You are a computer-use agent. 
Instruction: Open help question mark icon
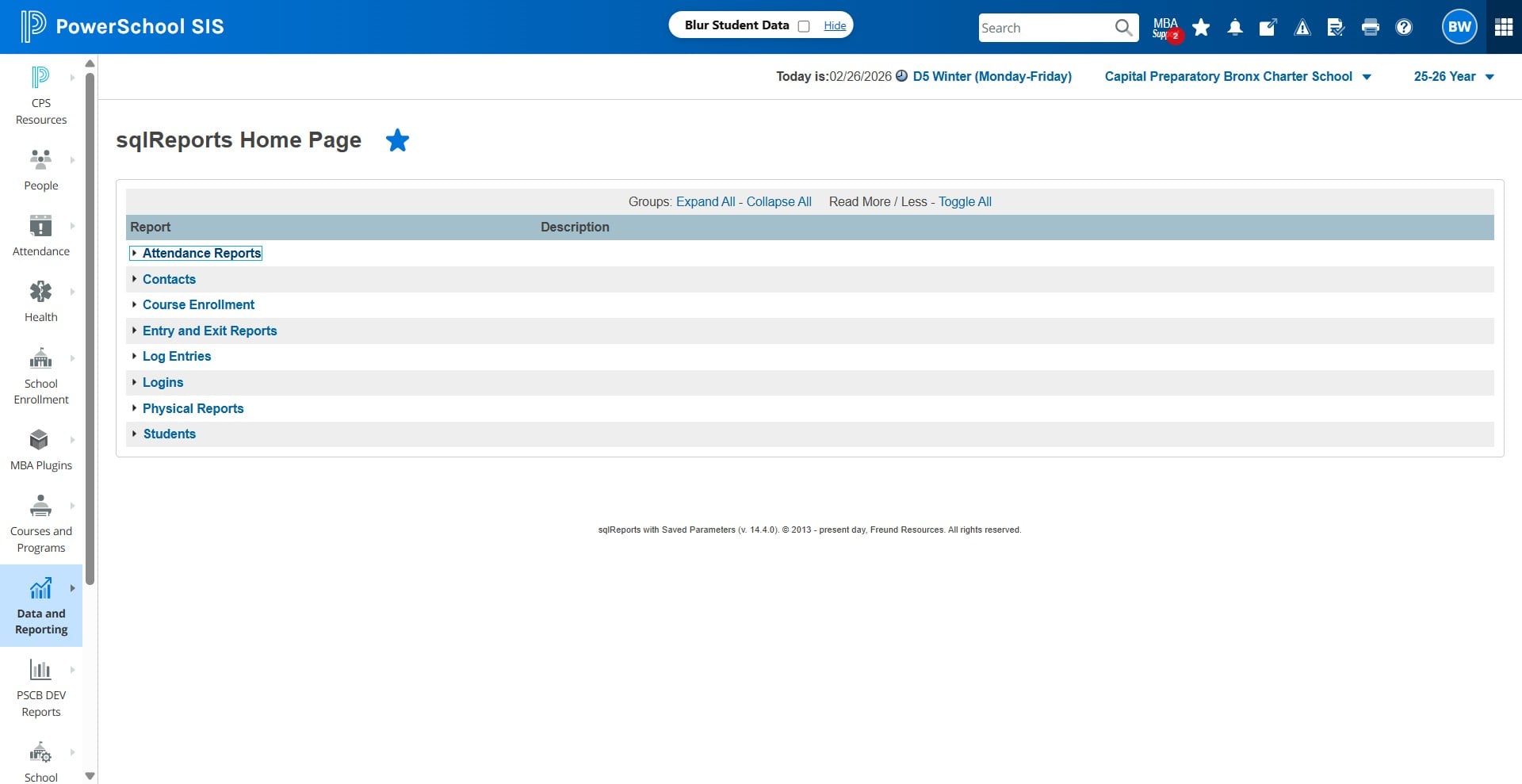pyautogui.click(x=1404, y=28)
